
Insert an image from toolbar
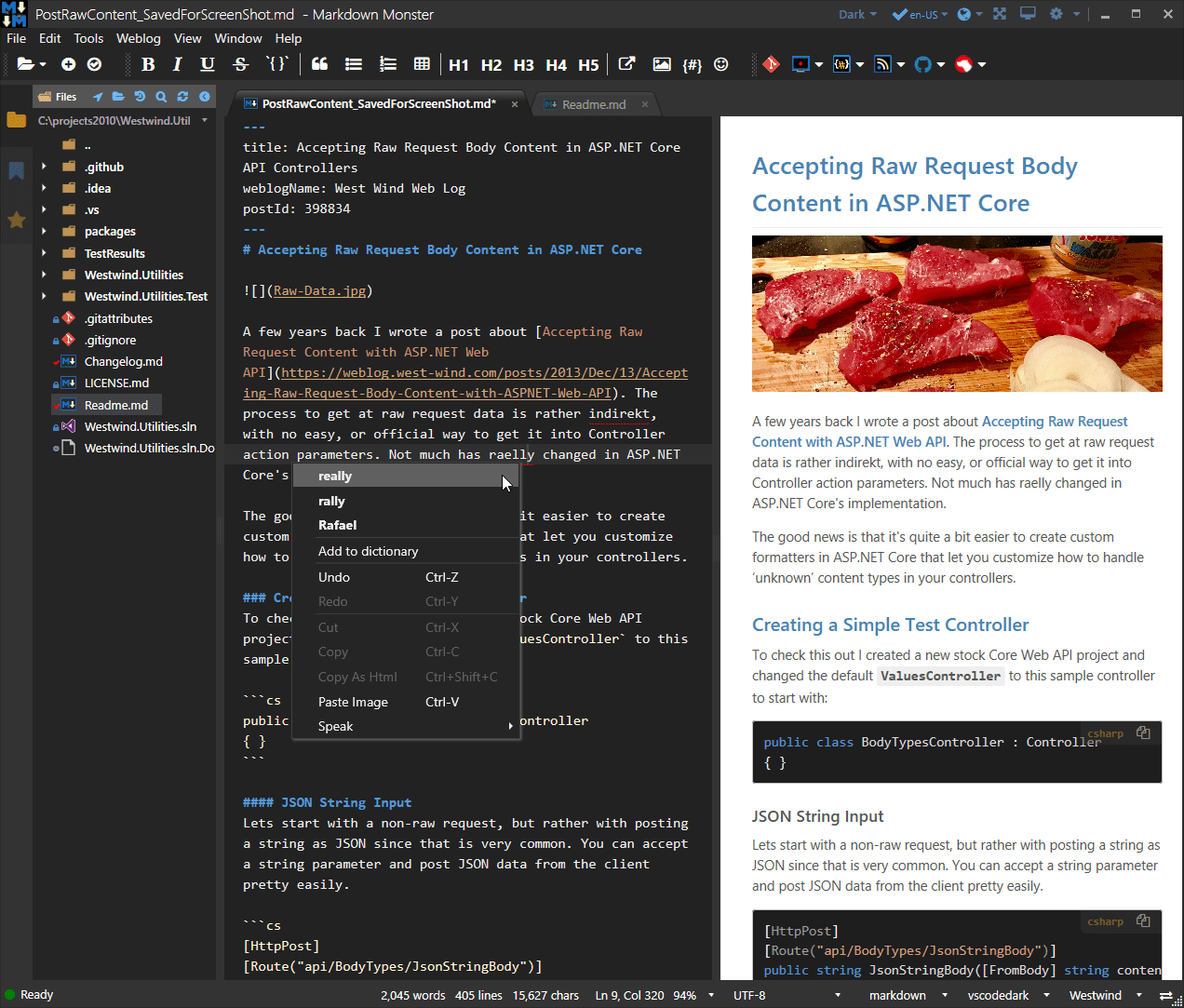pyautogui.click(x=662, y=64)
